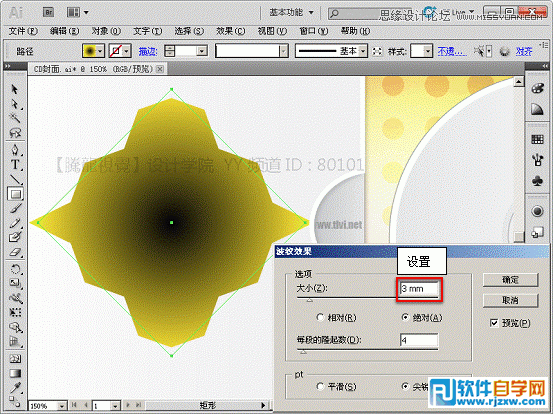The width and height of the screenshot is (553, 414).
Task: Activate the Rotate tool
Action: click(x=15, y=270)
